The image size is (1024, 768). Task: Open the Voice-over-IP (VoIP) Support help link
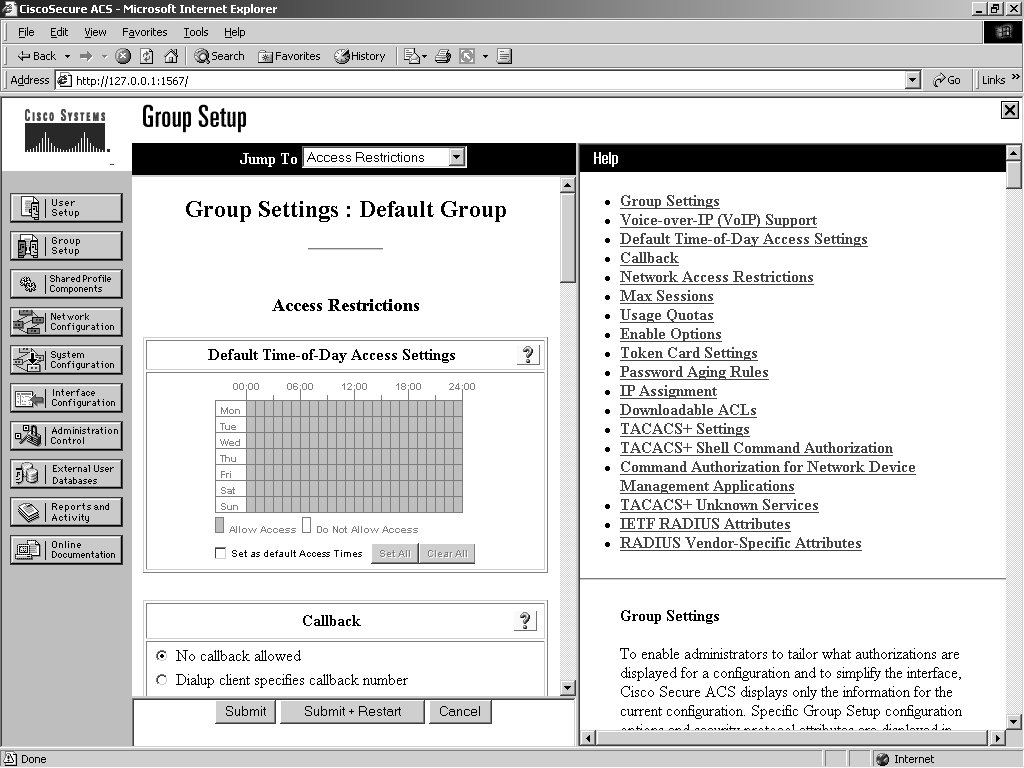[718, 220]
